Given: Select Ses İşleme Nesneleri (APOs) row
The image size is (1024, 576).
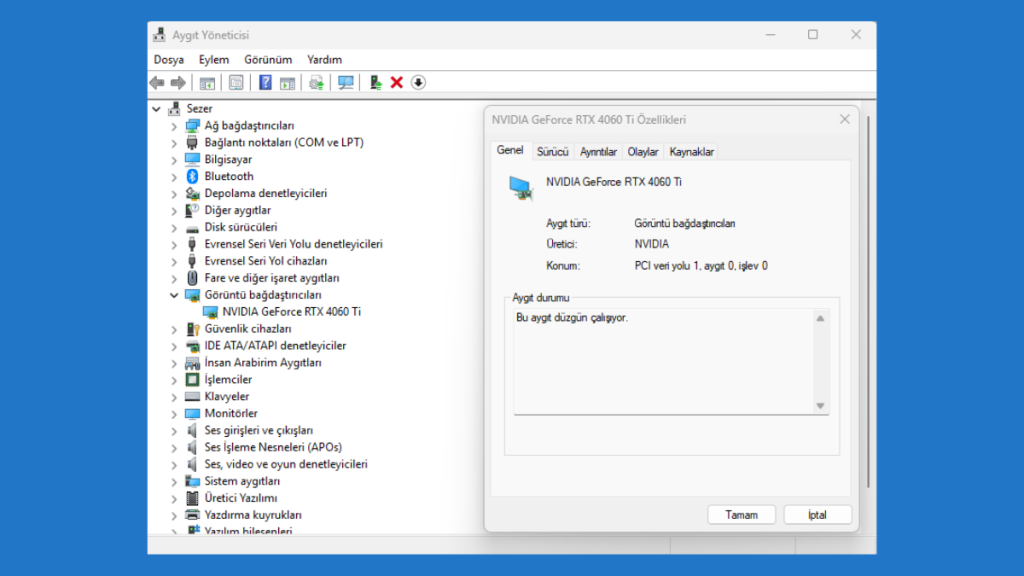Looking at the screenshot, I should [273, 447].
